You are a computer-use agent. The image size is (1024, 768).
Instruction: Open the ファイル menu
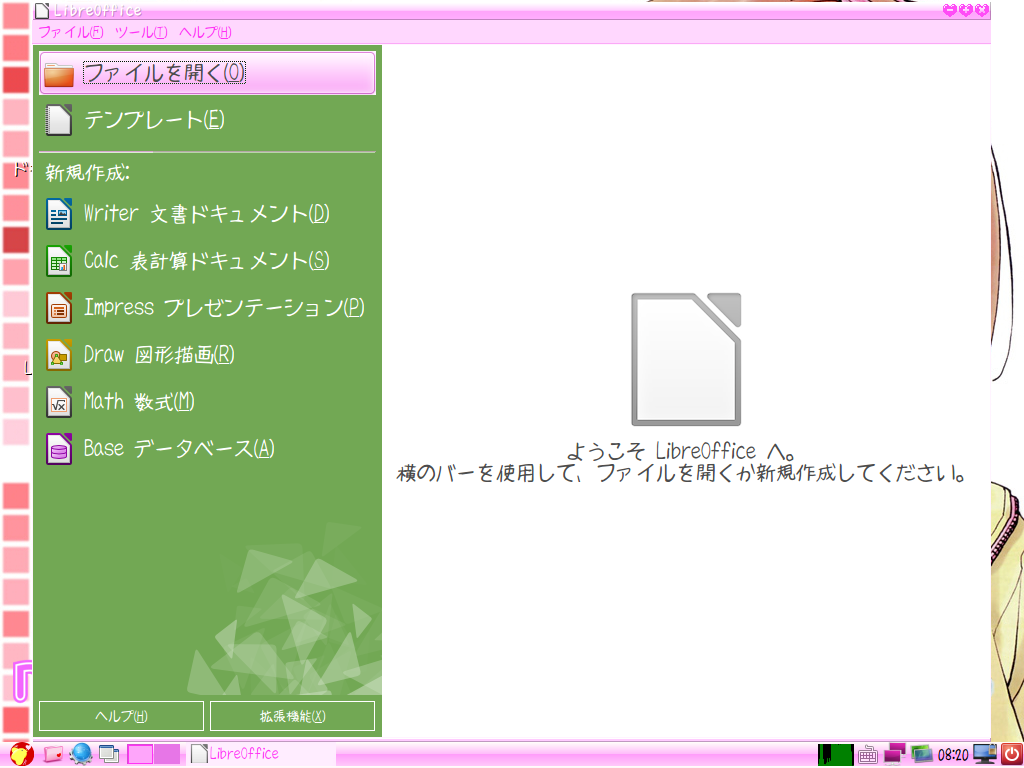[x=70, y=32]
